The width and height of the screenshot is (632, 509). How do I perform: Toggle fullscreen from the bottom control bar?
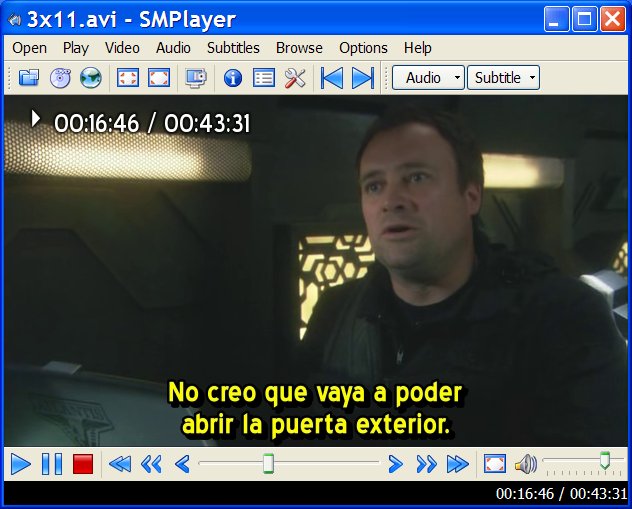click(495, 464)
